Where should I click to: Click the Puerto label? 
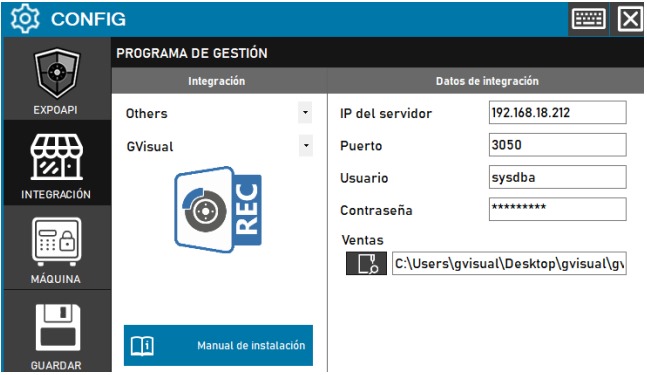click(x=361, y=146)
